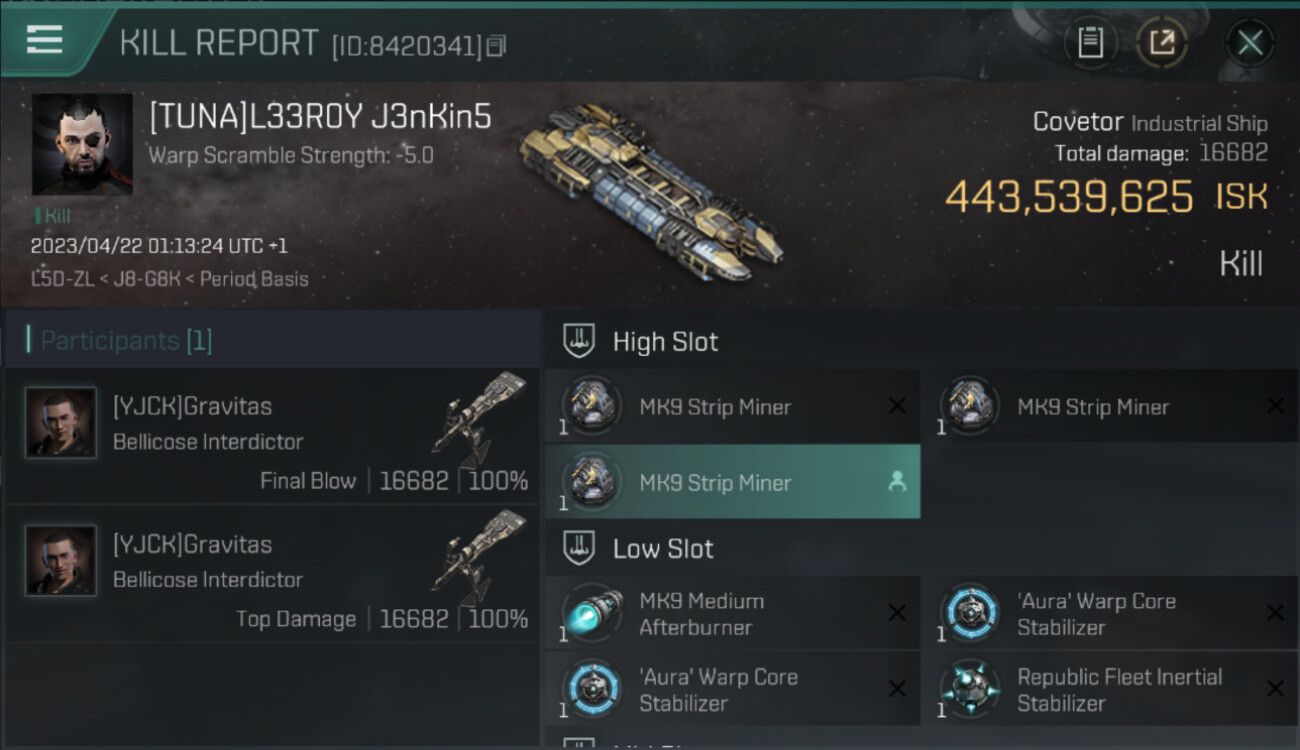Viewport: 1300px width, 750px height.
Task: Open the hamburger menu
Action: [x=45, y=40]
